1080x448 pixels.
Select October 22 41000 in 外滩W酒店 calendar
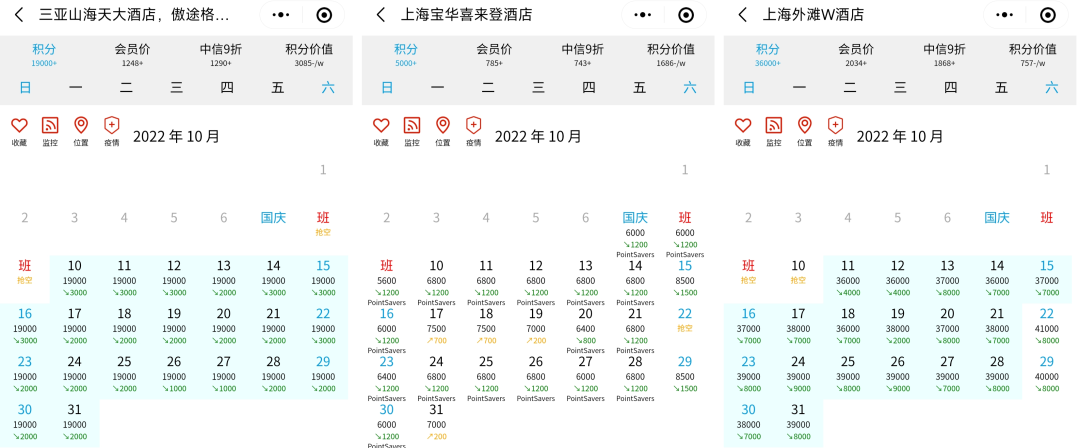click(1047, 327)
